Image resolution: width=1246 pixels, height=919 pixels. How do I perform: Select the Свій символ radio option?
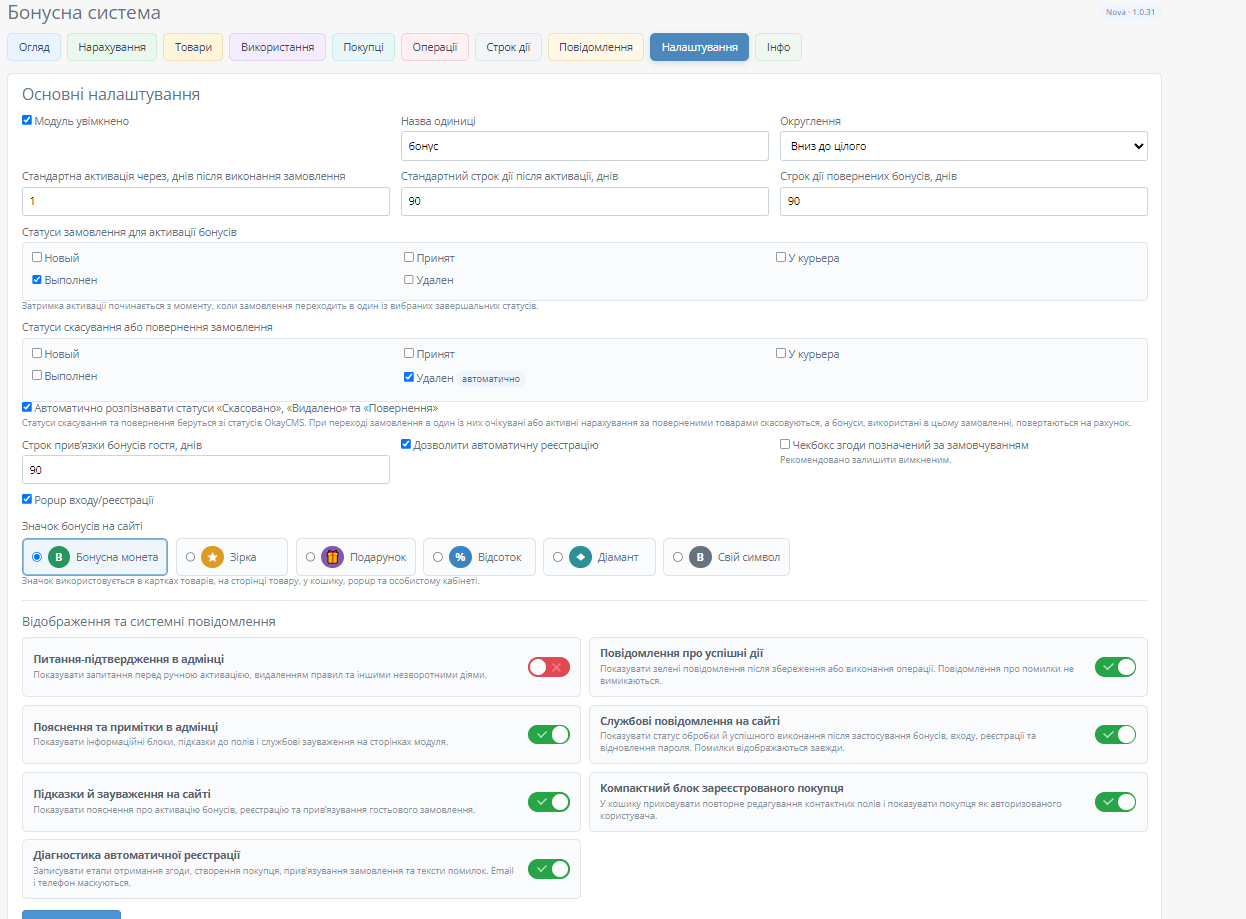coord(678,557)
